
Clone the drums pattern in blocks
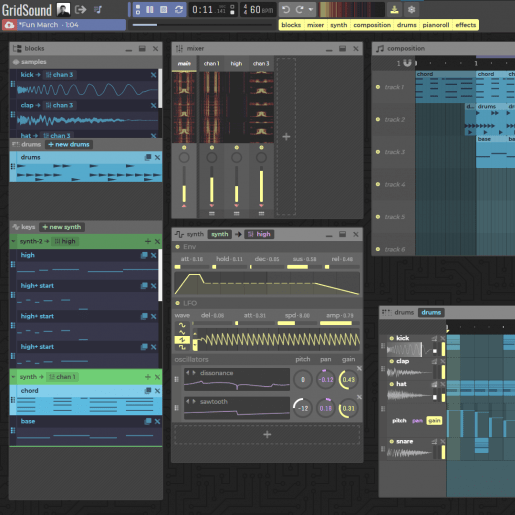[x=148, y=157]
